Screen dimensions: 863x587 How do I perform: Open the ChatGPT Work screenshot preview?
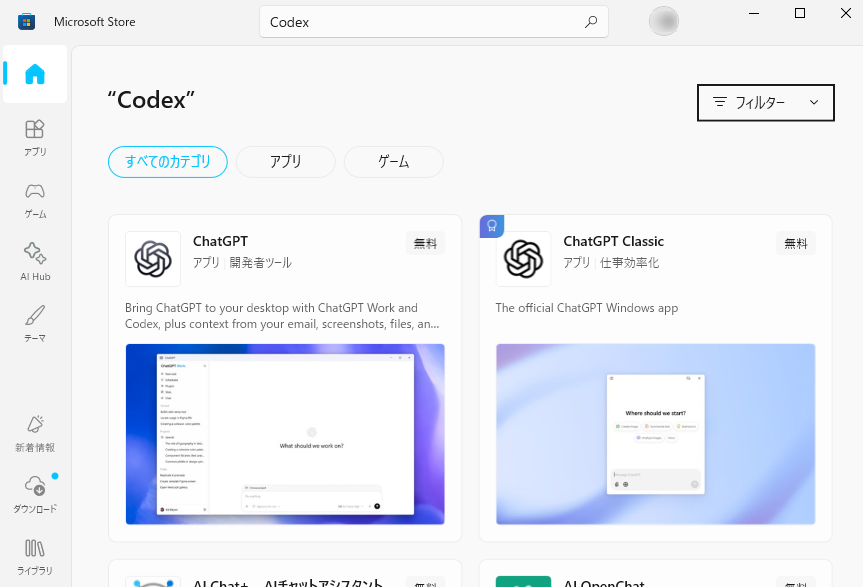[285, 434]
